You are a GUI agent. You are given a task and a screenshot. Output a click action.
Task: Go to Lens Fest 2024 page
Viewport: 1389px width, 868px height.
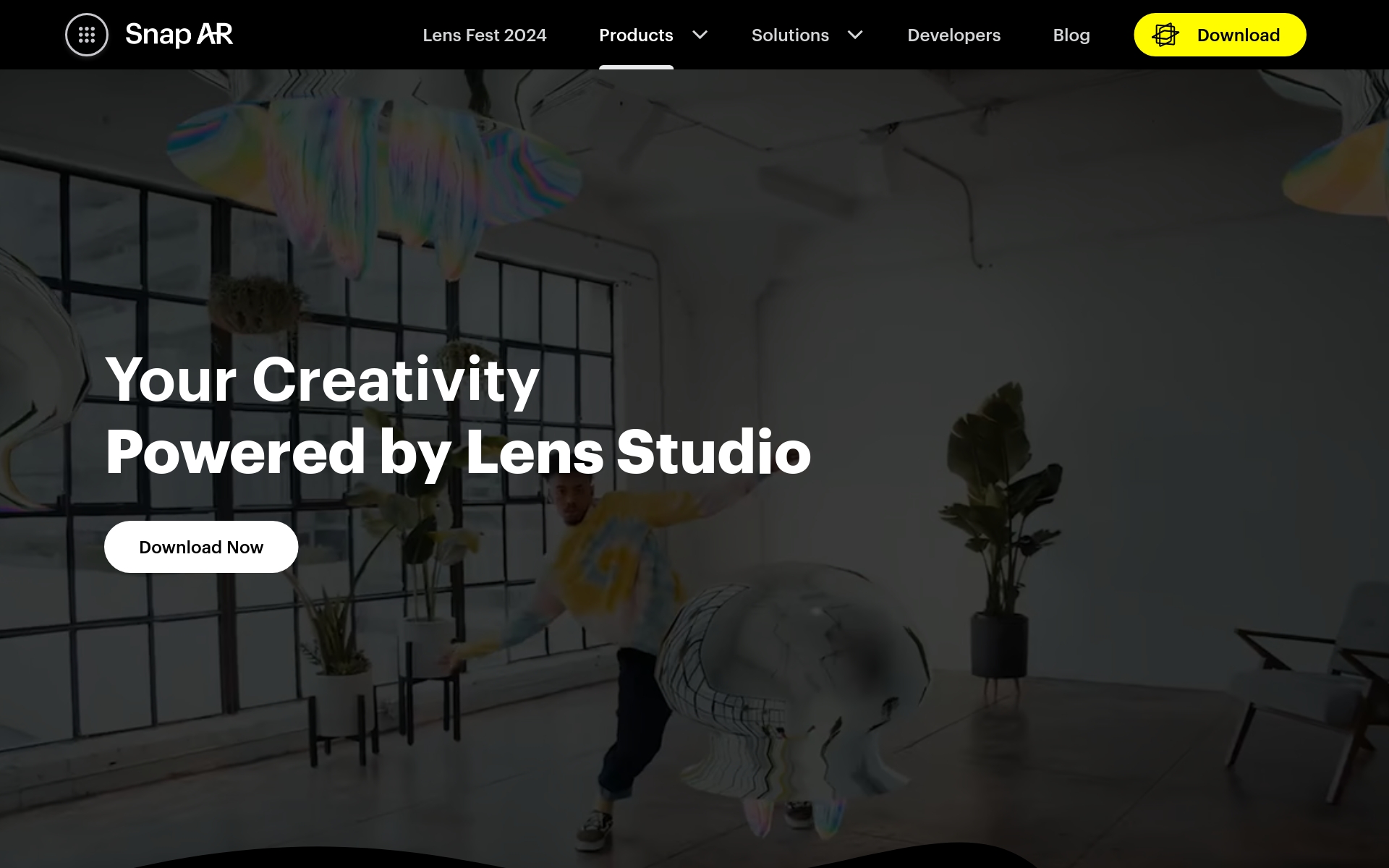tap(485, 35)
